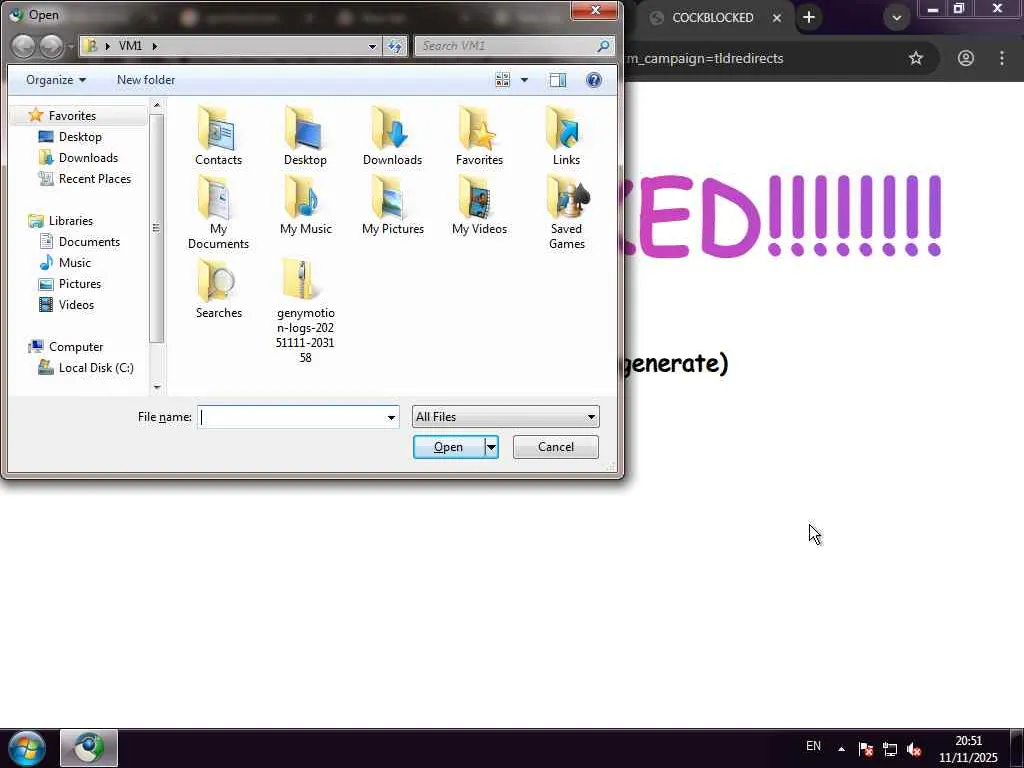Change view using the views icon
Screen dimensions: 1024x768
click(x=502, y=80)
